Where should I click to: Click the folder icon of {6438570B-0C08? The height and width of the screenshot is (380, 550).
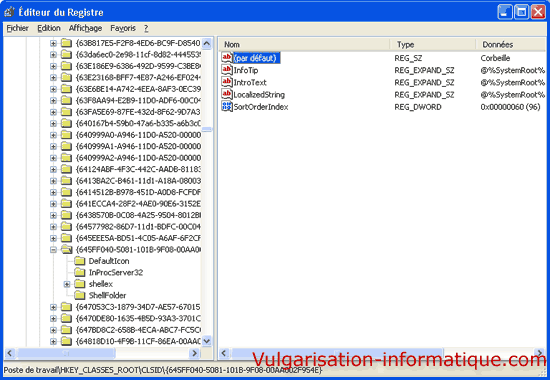point(66,215)
